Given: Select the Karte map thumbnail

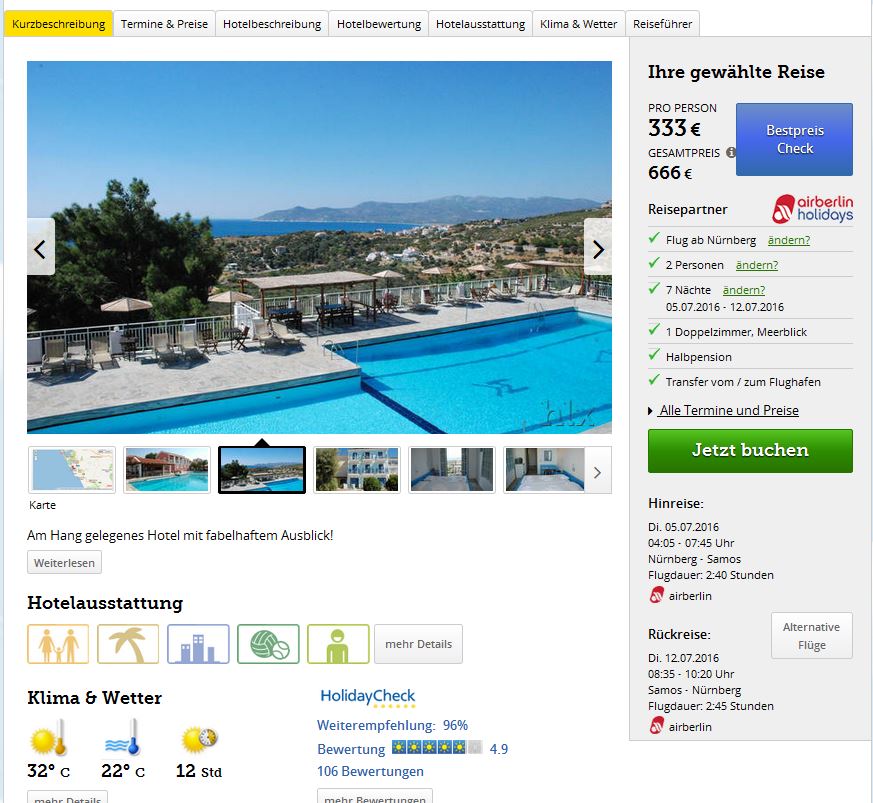Looking at the screenshot, I should click(72, 469).
